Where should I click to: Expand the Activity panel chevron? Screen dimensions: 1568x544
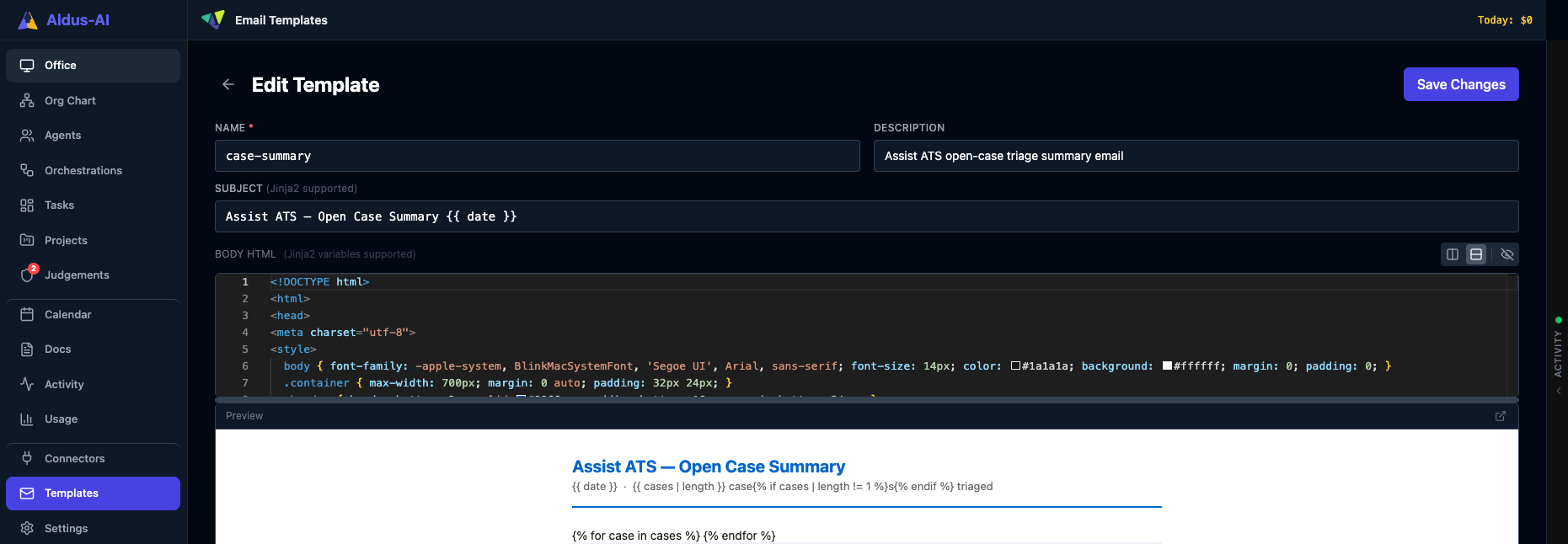pyautogui.click(x=1559, y=391)
